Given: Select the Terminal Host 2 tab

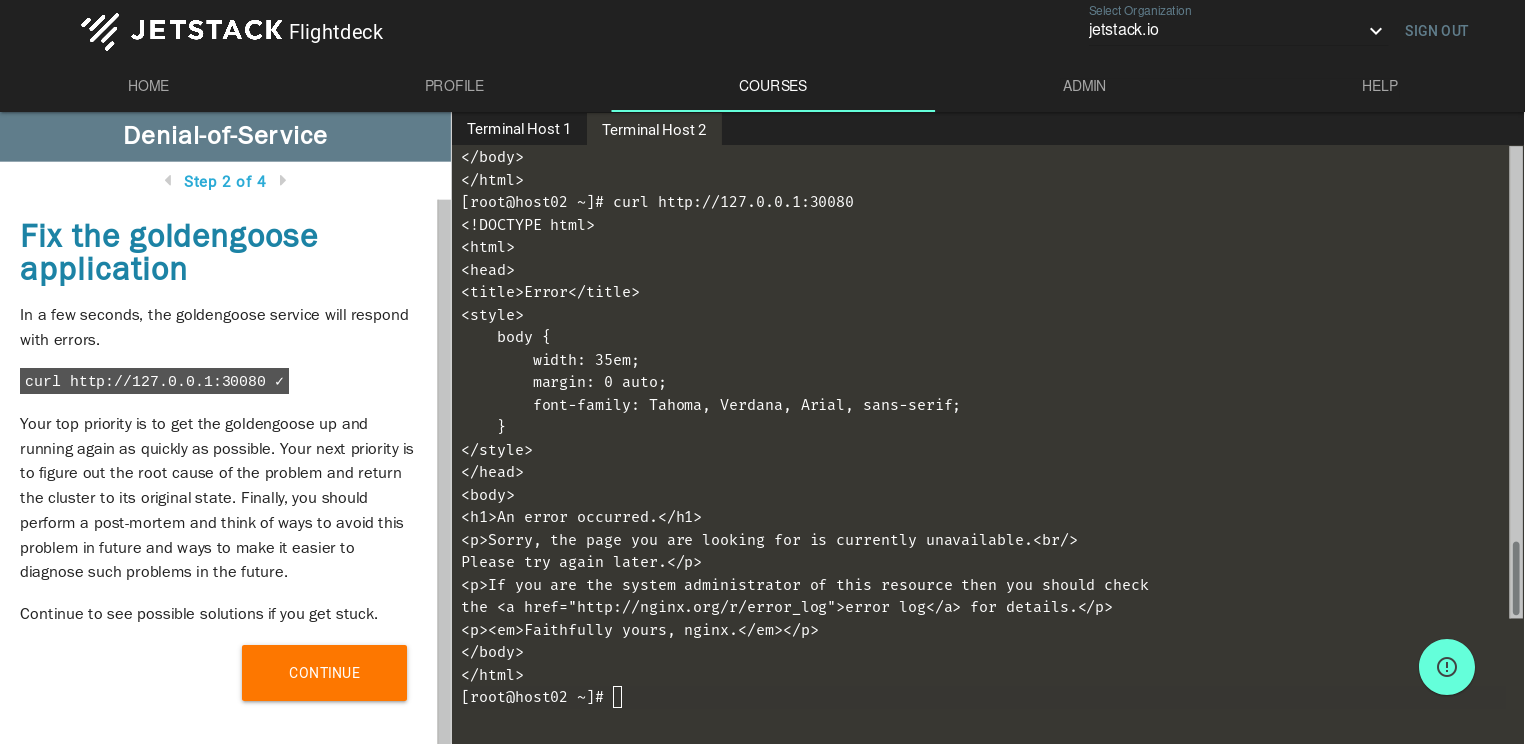Looking at the screenshot, I should click(x=654, y=130).
